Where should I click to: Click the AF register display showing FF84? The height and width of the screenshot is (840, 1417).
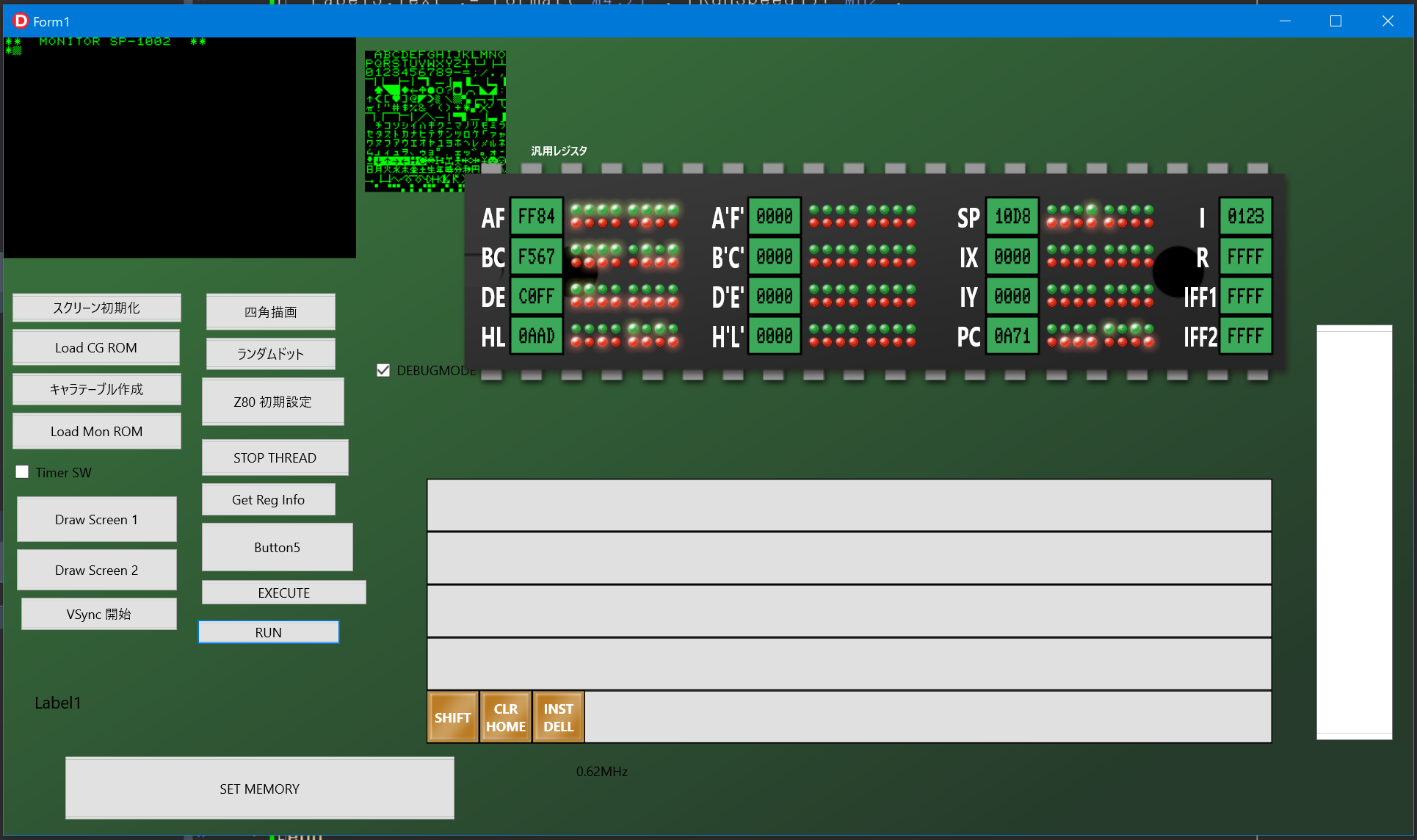536,216
